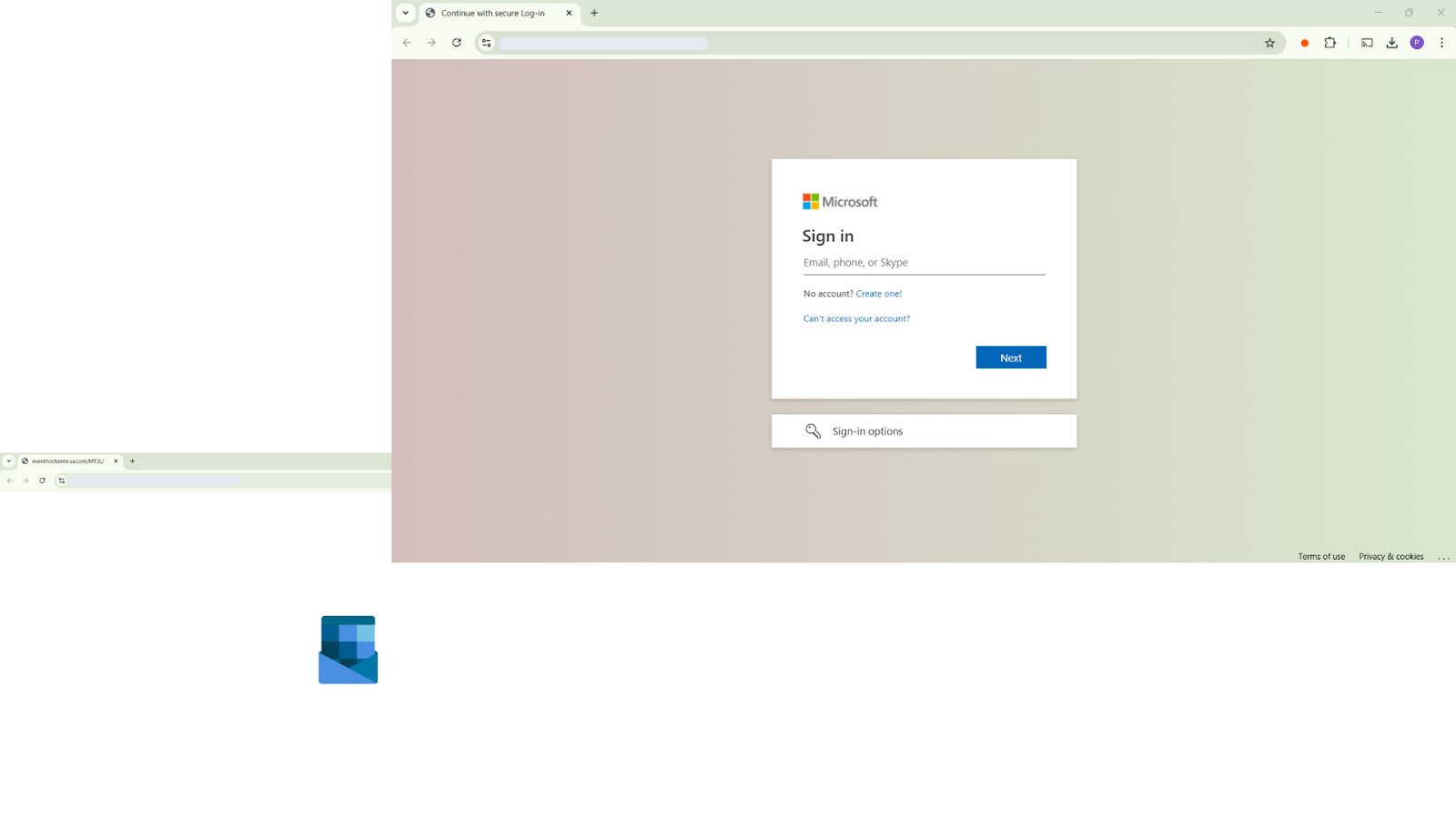The width and height of the screenshot is (1456, 819).
Task: Click 'Can't access your account?' link
Action: (856, 318)
